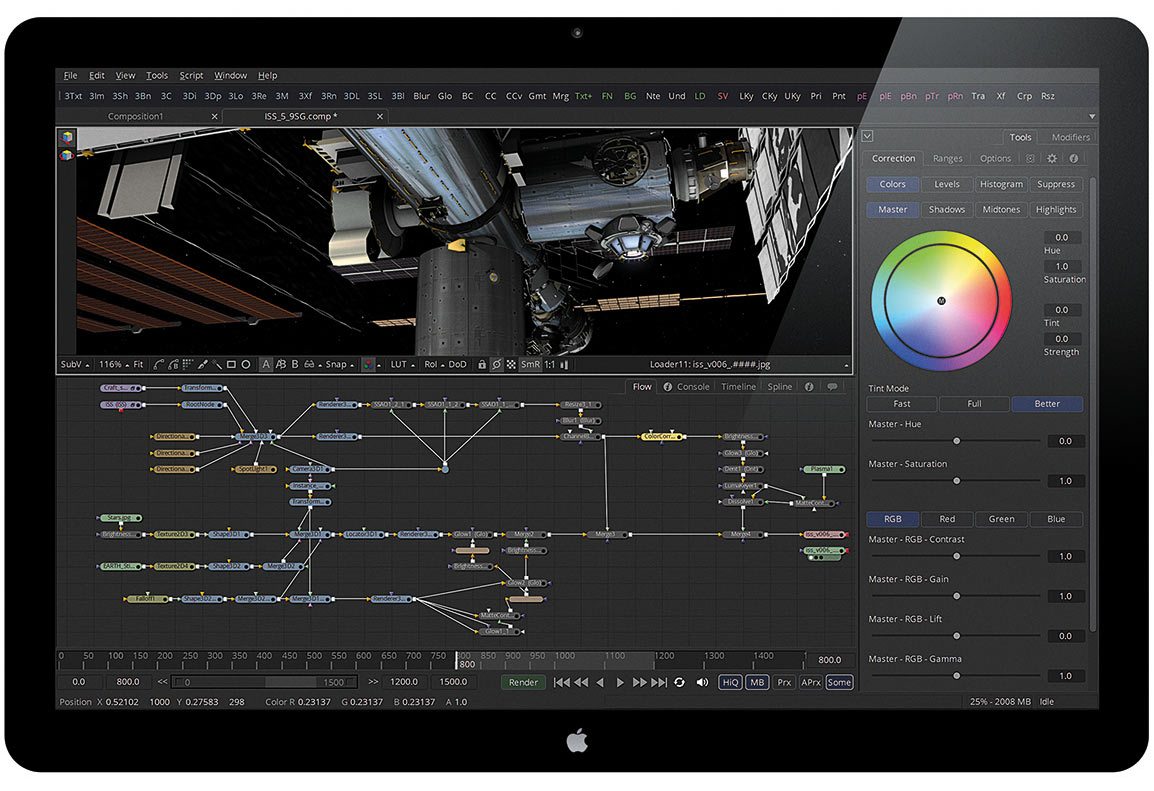This screenshot has width=1154, height=791.
Task: Open the settings gear tab in Tools panel
Action: 1052,158
